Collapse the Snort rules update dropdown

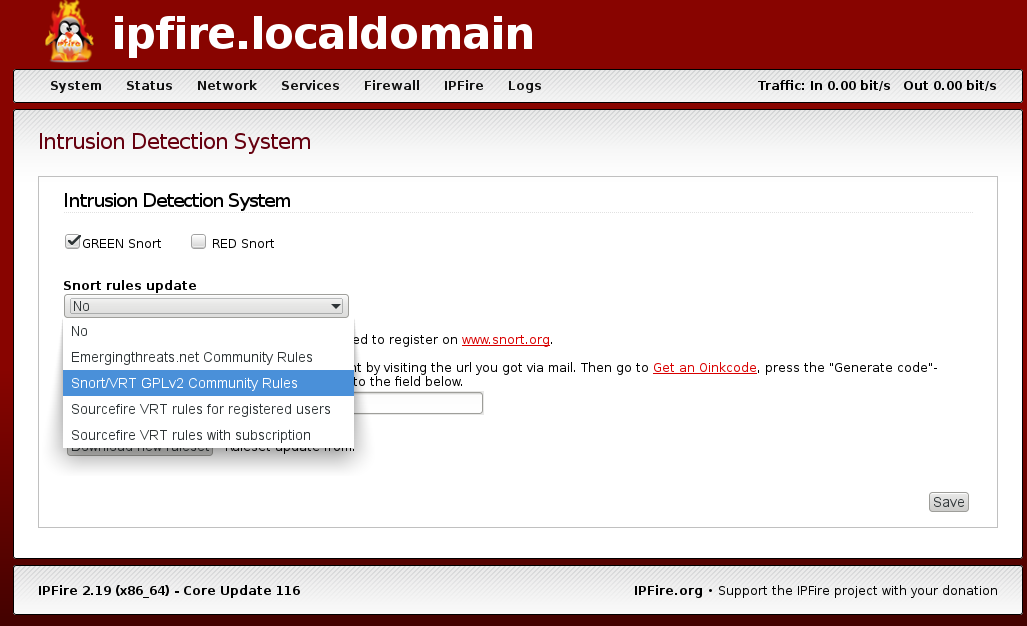[x=206, y=306]
